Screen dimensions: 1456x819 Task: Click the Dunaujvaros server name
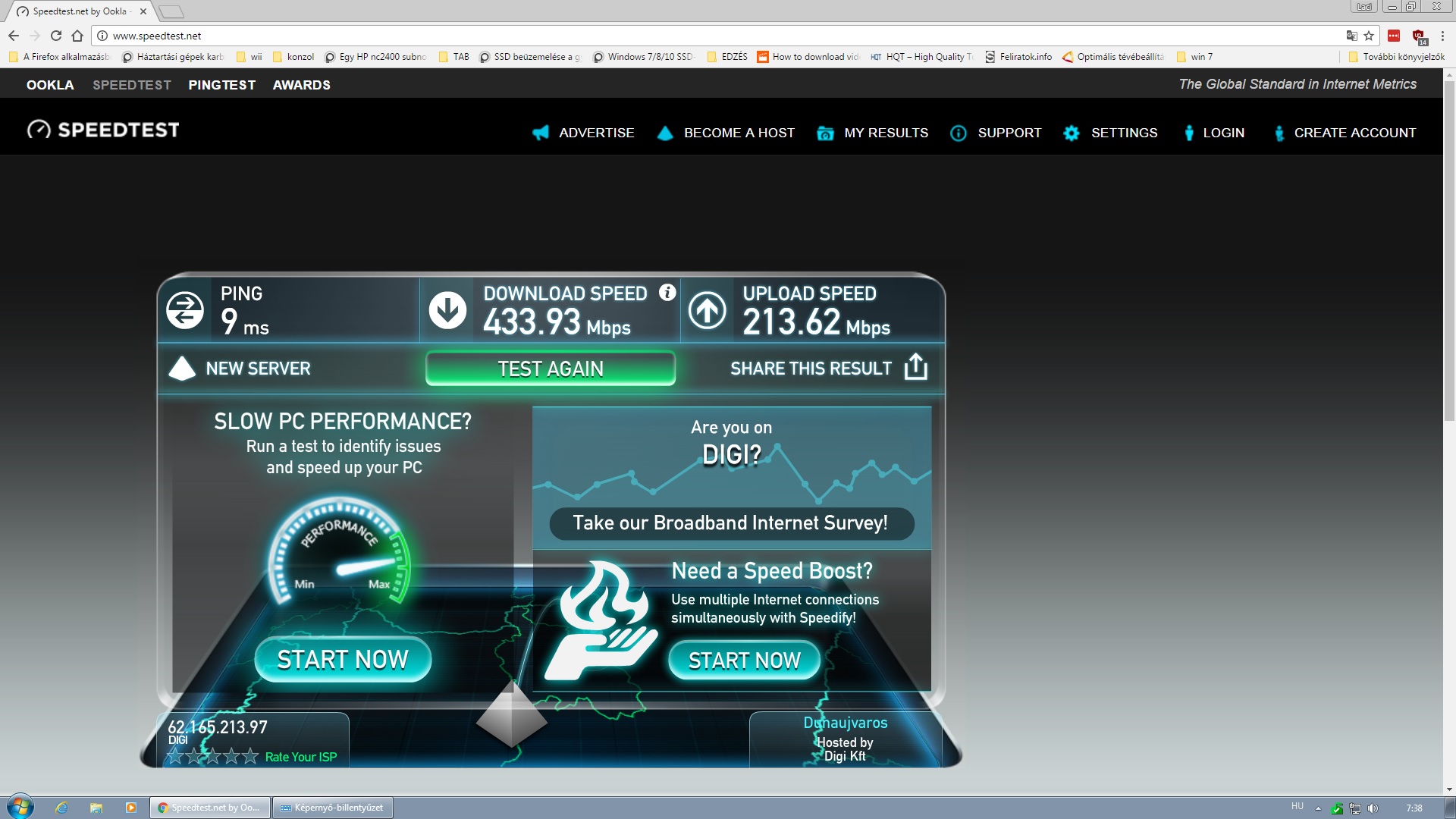point(845,723)
